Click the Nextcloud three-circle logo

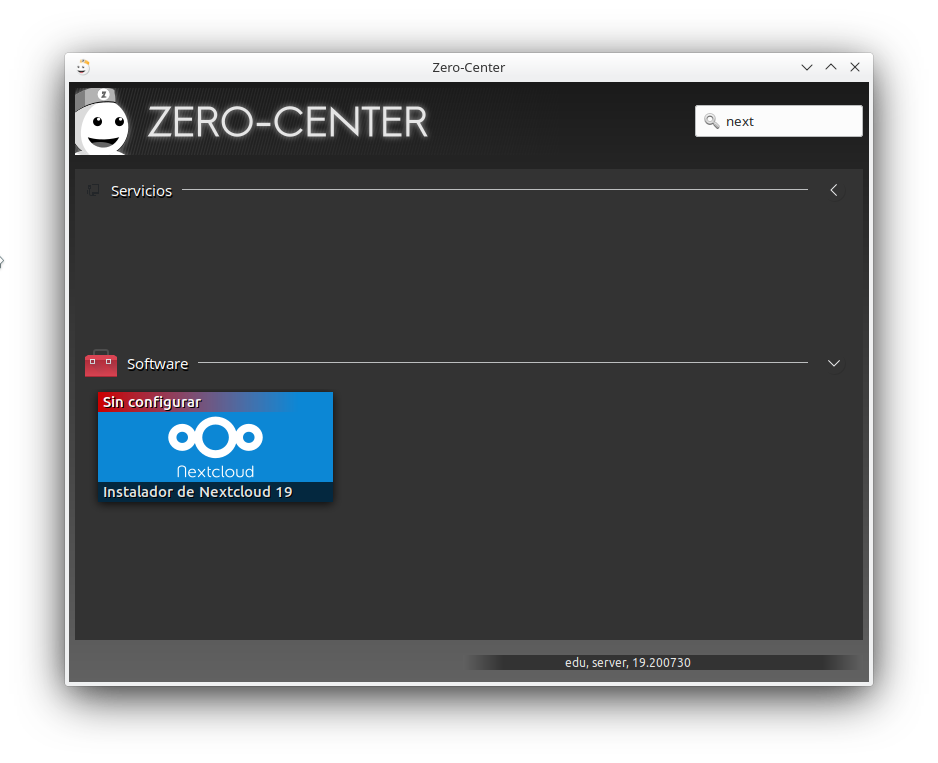coord(215,437)
